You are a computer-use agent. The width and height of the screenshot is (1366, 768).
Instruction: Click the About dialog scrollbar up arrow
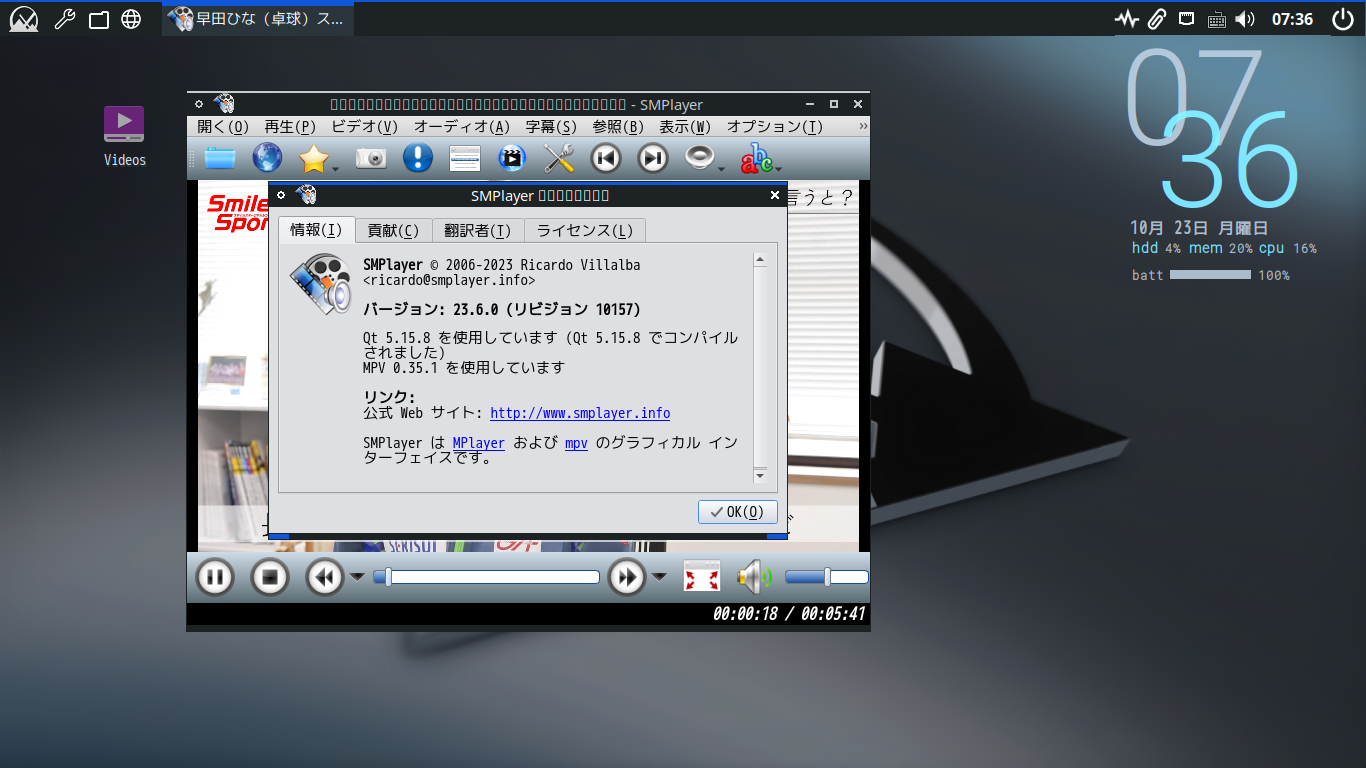click(x=760, y=260)
